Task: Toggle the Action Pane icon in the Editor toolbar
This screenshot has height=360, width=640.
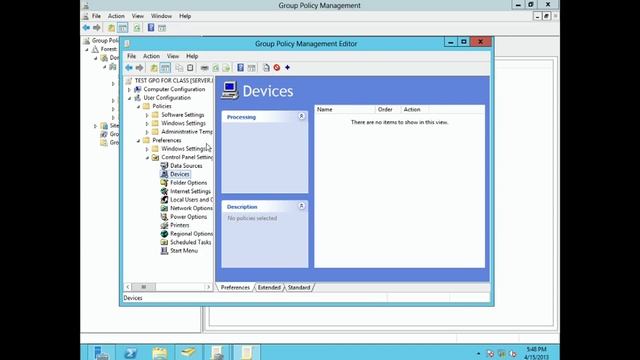Action: 251,68
